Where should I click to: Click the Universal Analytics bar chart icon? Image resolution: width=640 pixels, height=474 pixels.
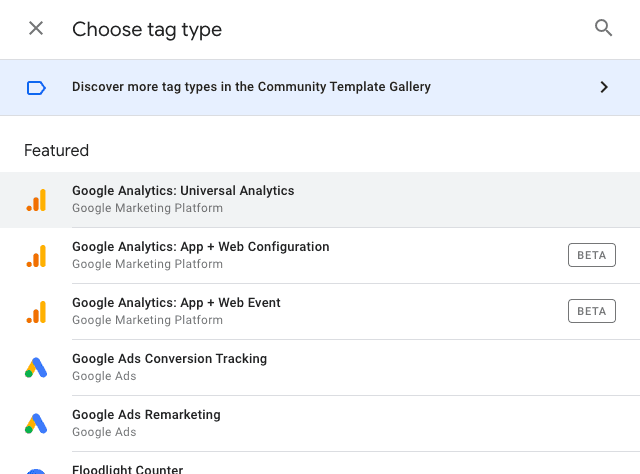36,200
